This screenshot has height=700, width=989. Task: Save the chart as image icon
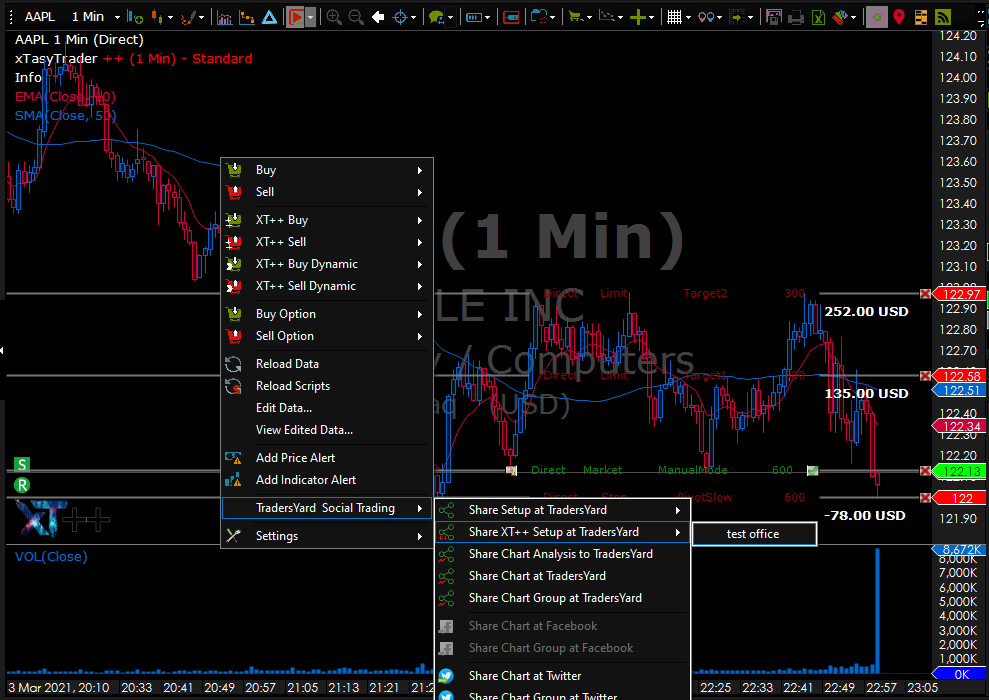click(x=774, y=17)
